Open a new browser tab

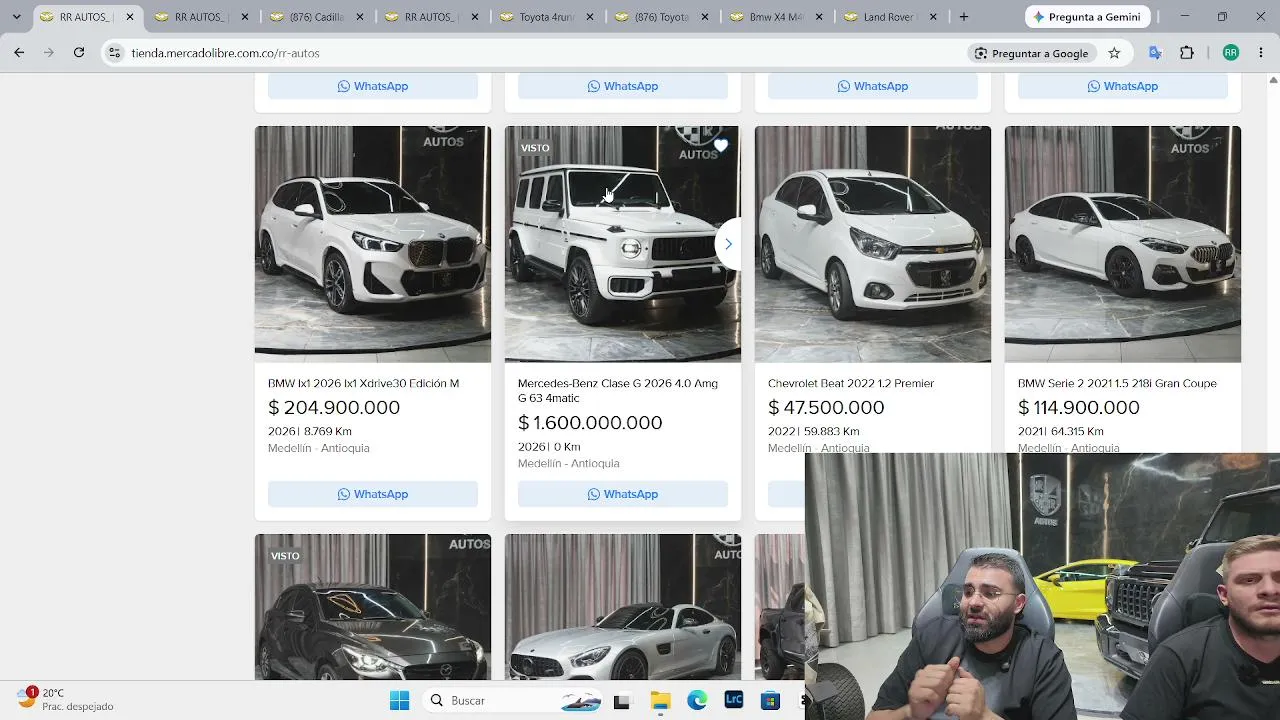(964, 17)
